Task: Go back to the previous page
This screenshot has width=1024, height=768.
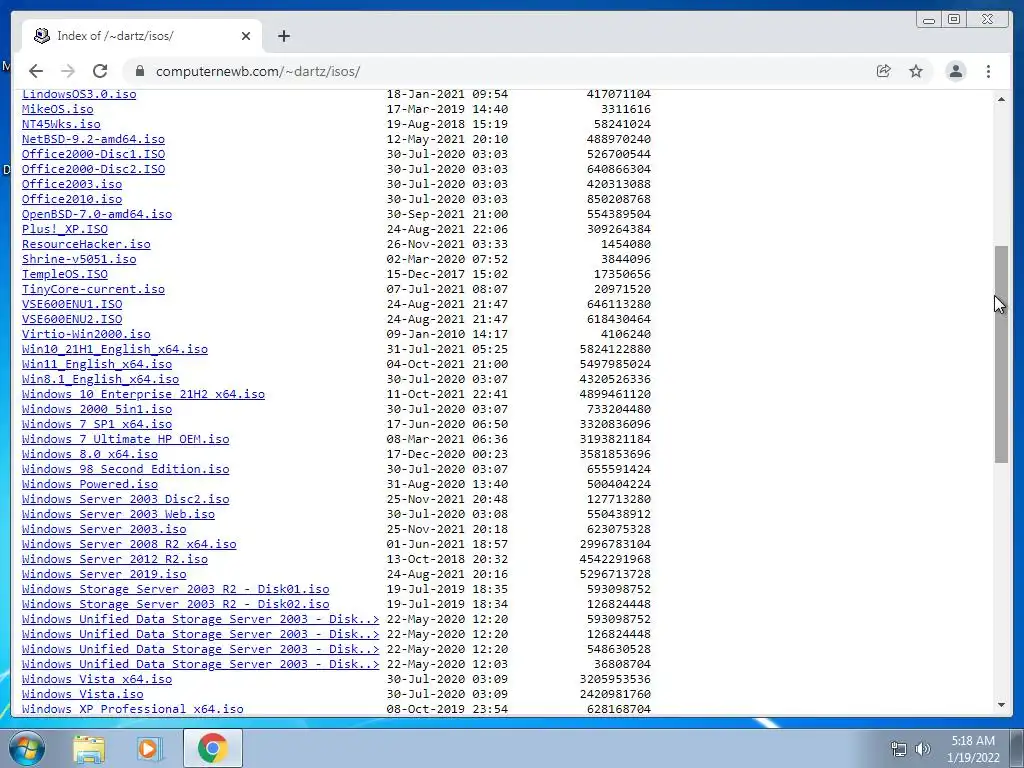Action: 36,71
